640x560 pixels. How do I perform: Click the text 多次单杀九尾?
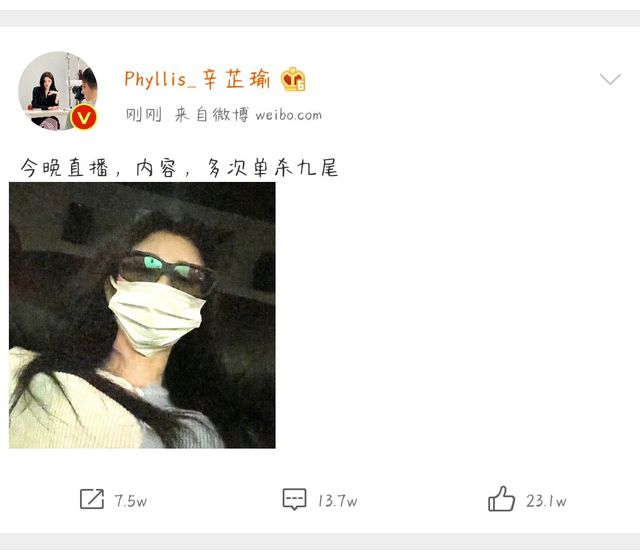click(272, 167)
